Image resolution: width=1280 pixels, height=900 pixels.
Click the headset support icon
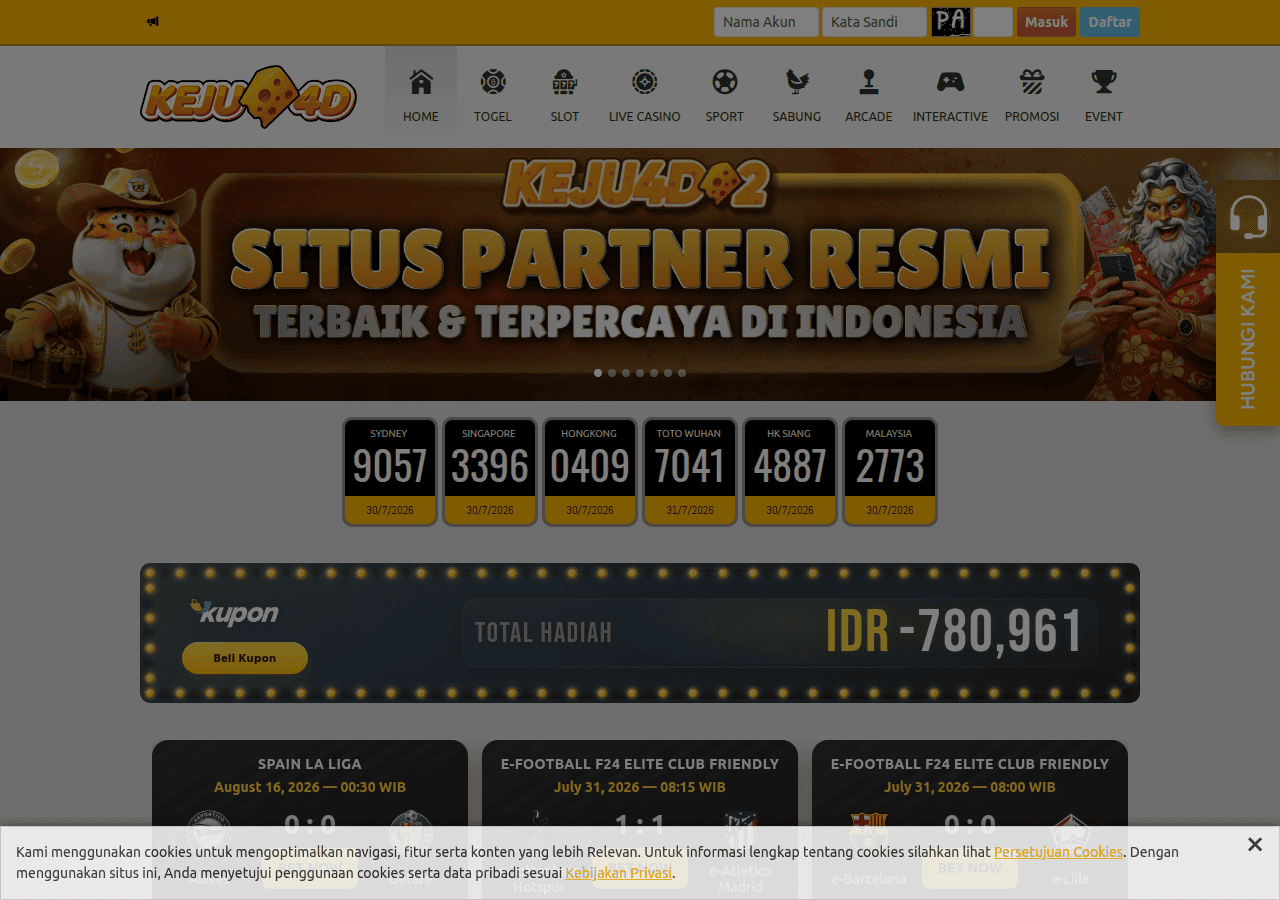click(1248, 217)
